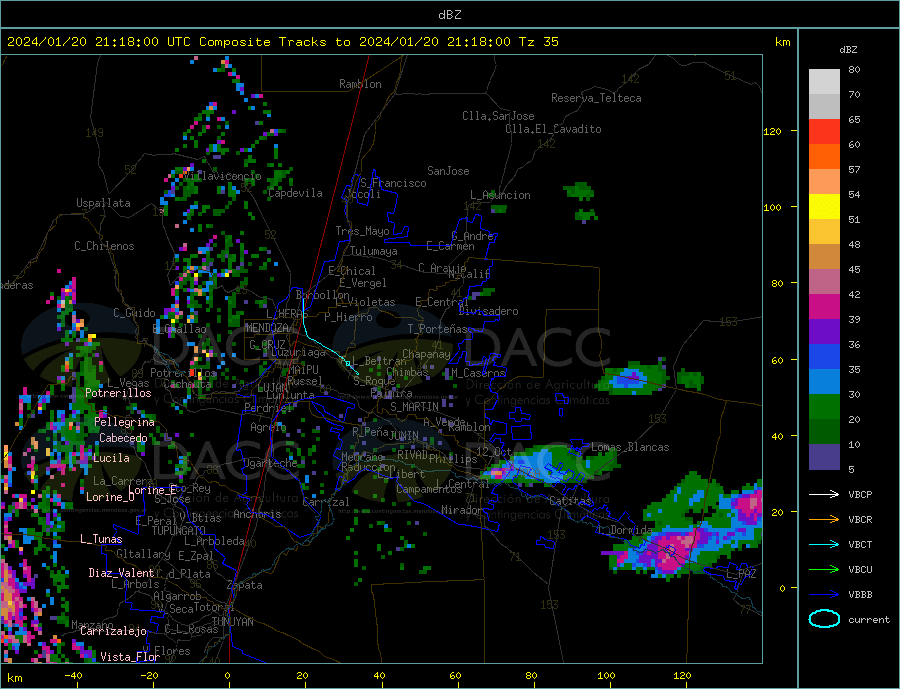This screenshot has width=900, height=689.
Task: Click the S_Francisco label
Action: [x=393, y=183]
